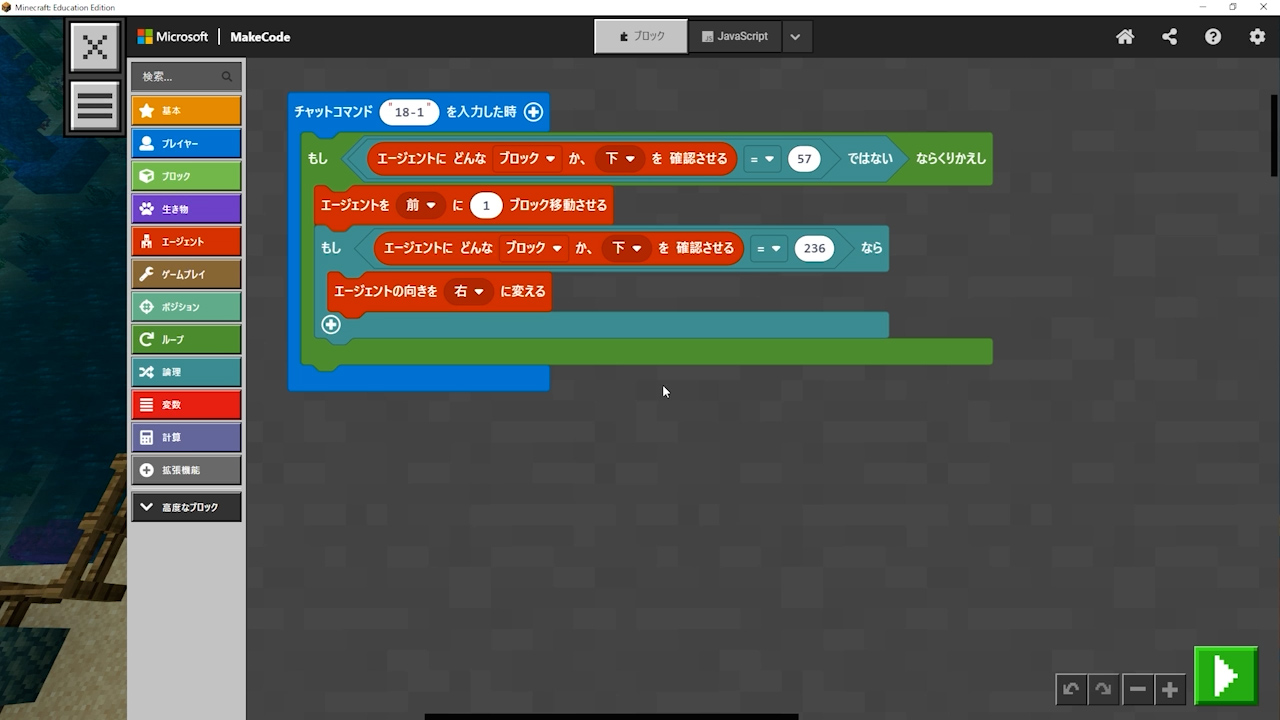Viewport: 1280px width, 720px height.
Task: Expand the language dropdown next to JavaScript
Action: pos(795,37)
